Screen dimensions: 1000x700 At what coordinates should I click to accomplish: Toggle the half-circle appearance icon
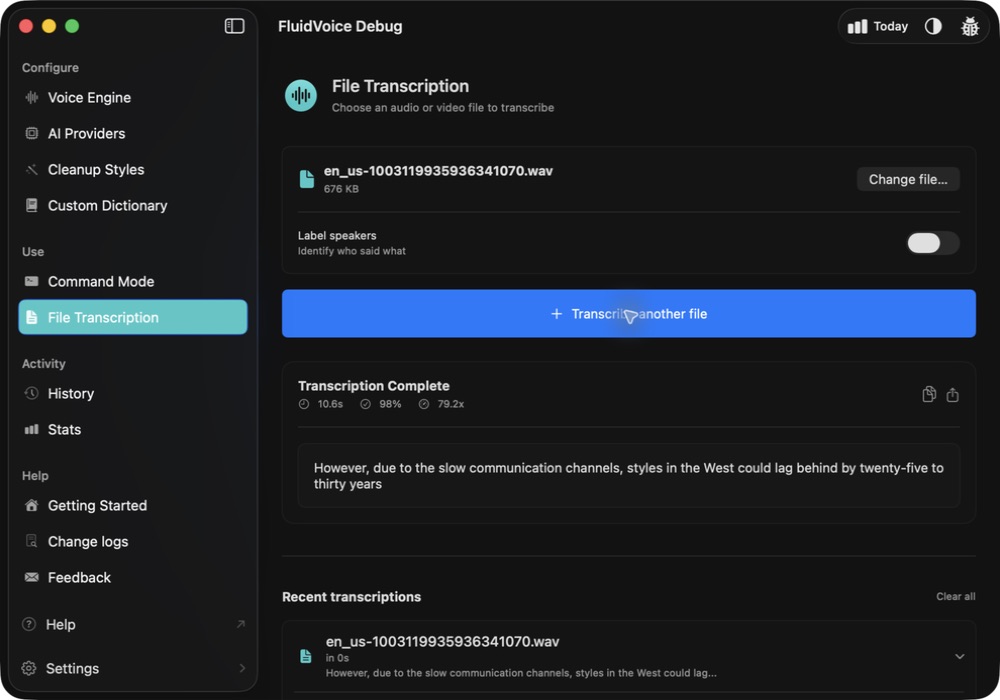pyautogui.click(x=933, y=26)
